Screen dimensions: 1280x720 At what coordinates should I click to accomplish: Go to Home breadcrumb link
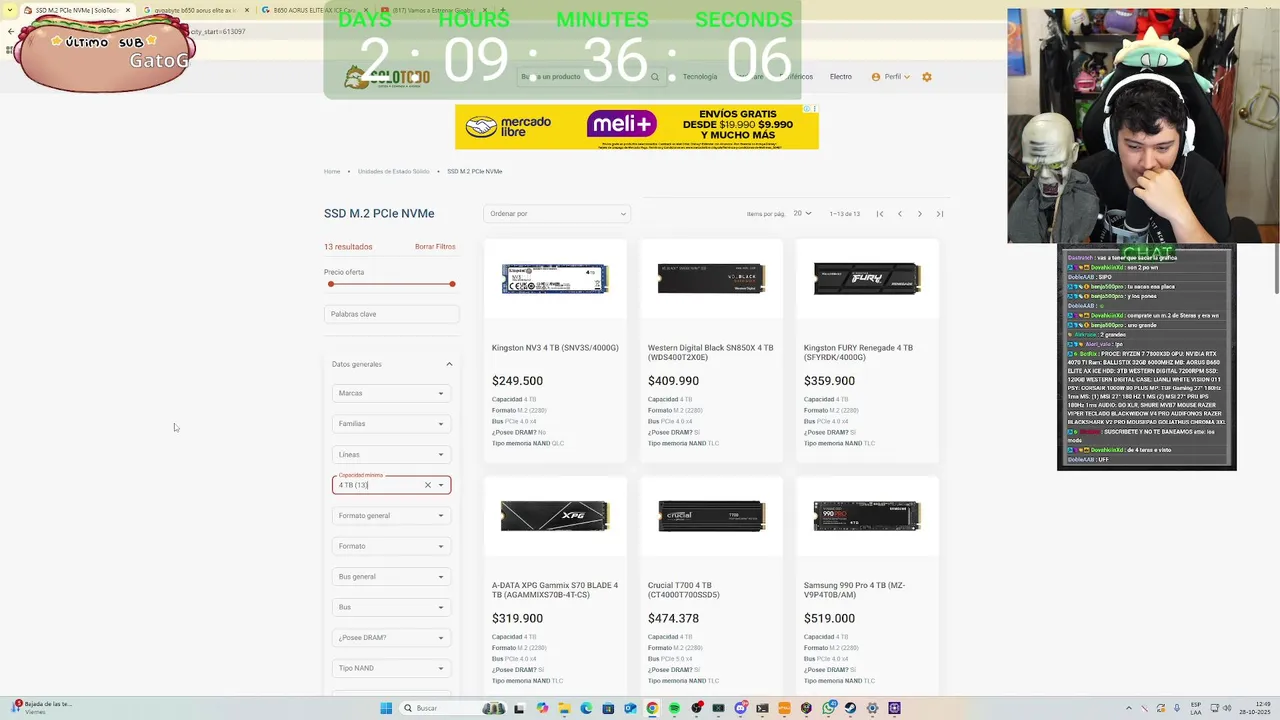click(332, 172)
